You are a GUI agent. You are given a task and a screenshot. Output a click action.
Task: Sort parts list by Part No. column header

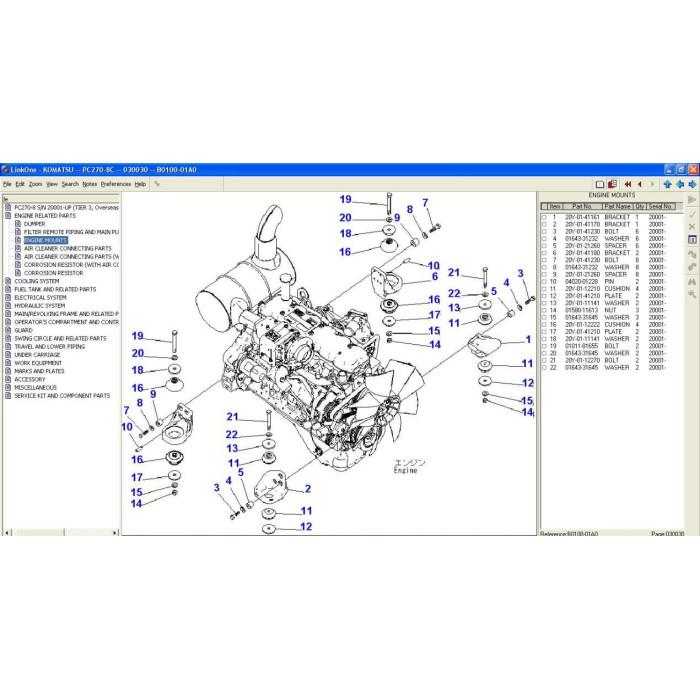click(582, 206)
